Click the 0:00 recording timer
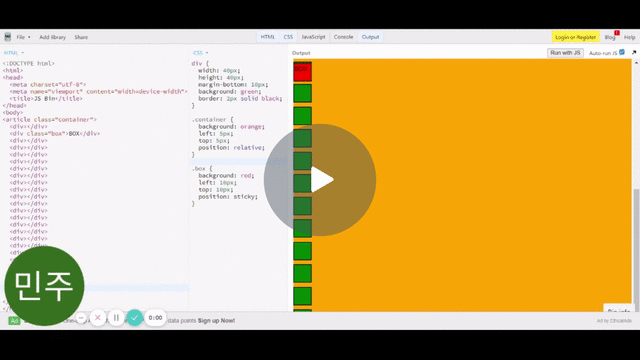640x360 pixels. (155, 318)
